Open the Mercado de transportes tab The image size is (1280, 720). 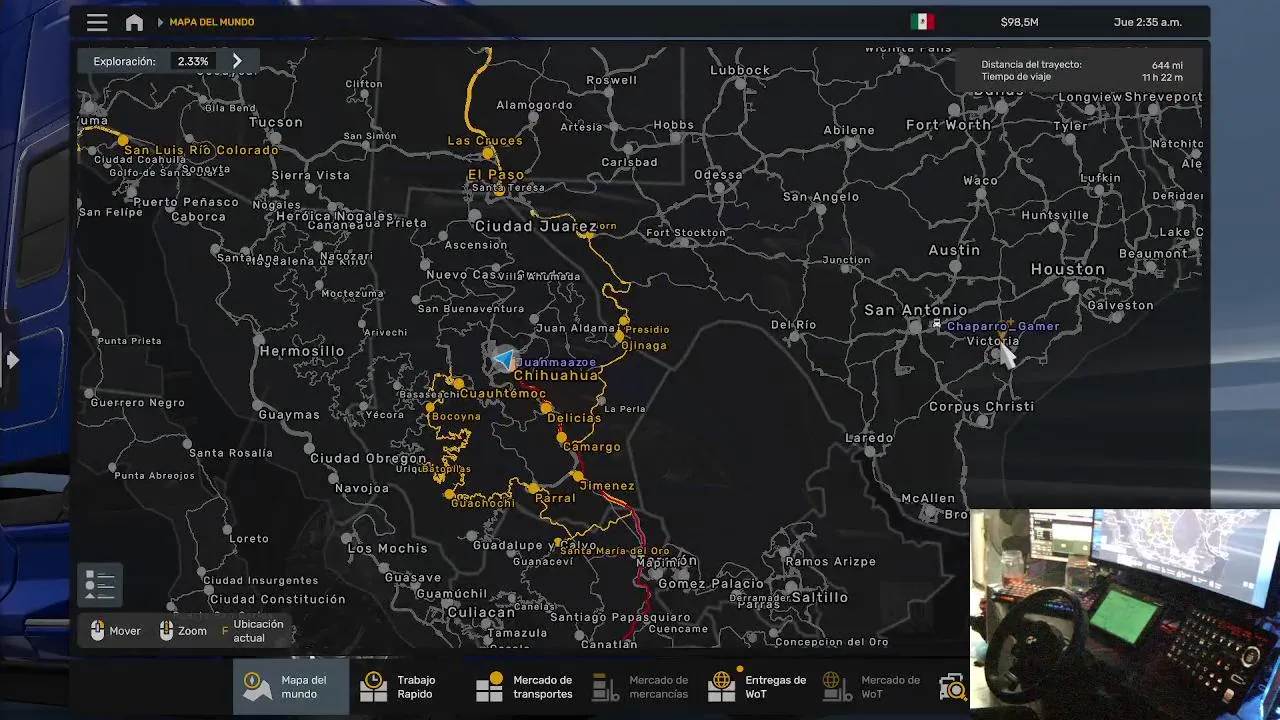(x=524, y=687)
